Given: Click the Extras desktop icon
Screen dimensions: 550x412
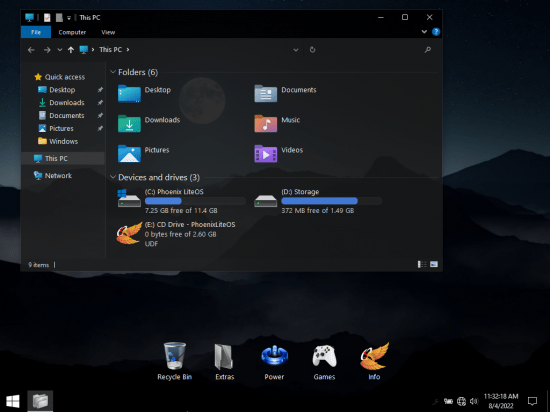Looking at the screenshot, I should coord(224,357).
